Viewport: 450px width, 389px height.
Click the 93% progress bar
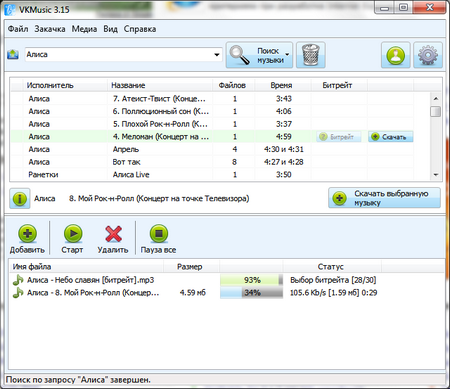pyautogui.click(x=251, y=280)
